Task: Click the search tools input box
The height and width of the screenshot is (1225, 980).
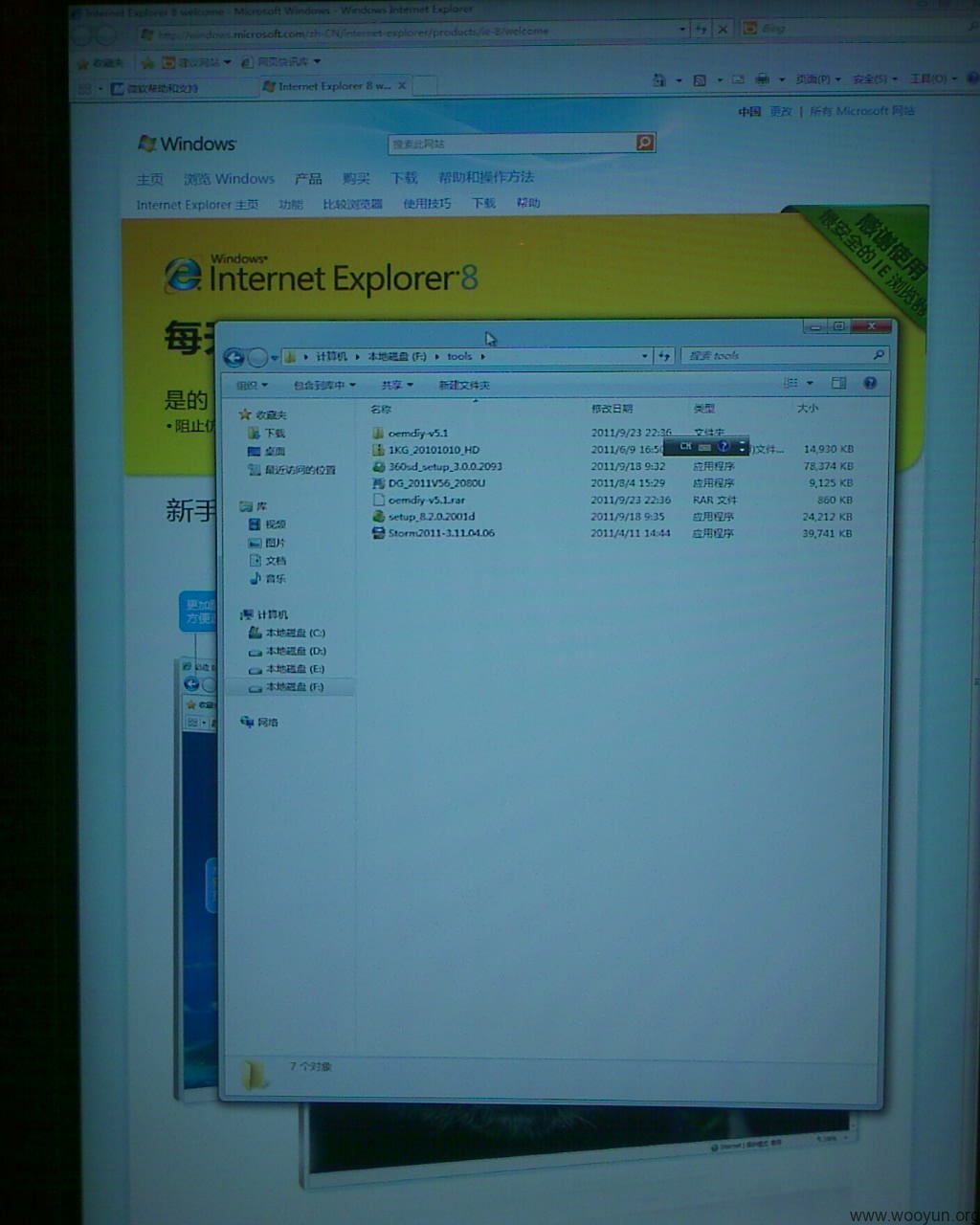Action: (784, 355)
